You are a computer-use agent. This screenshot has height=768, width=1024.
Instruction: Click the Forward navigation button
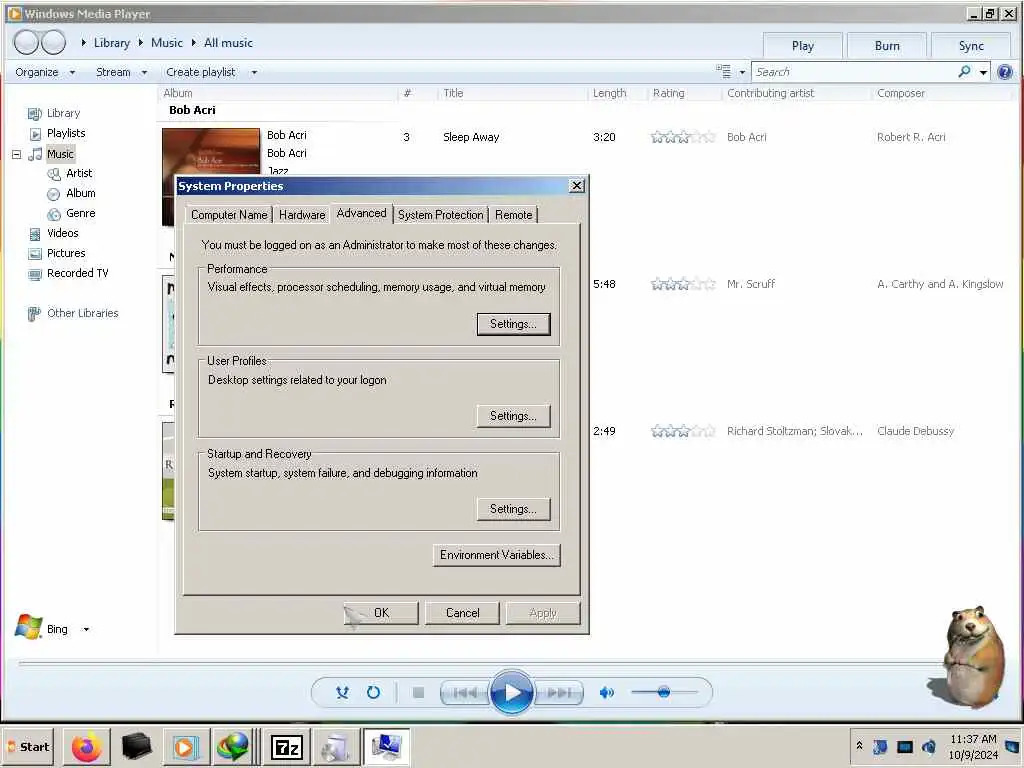click(x=54, y=42)
